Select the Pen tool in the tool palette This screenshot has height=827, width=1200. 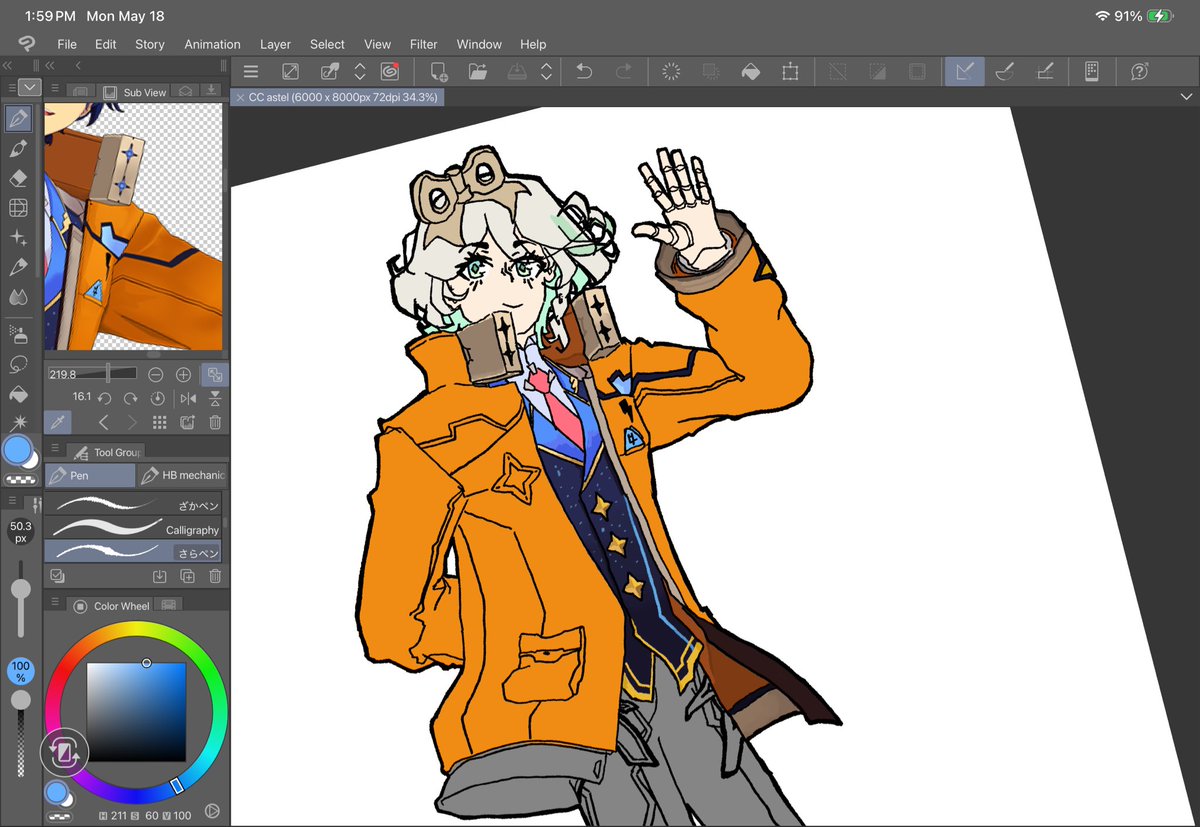[18, 119]
